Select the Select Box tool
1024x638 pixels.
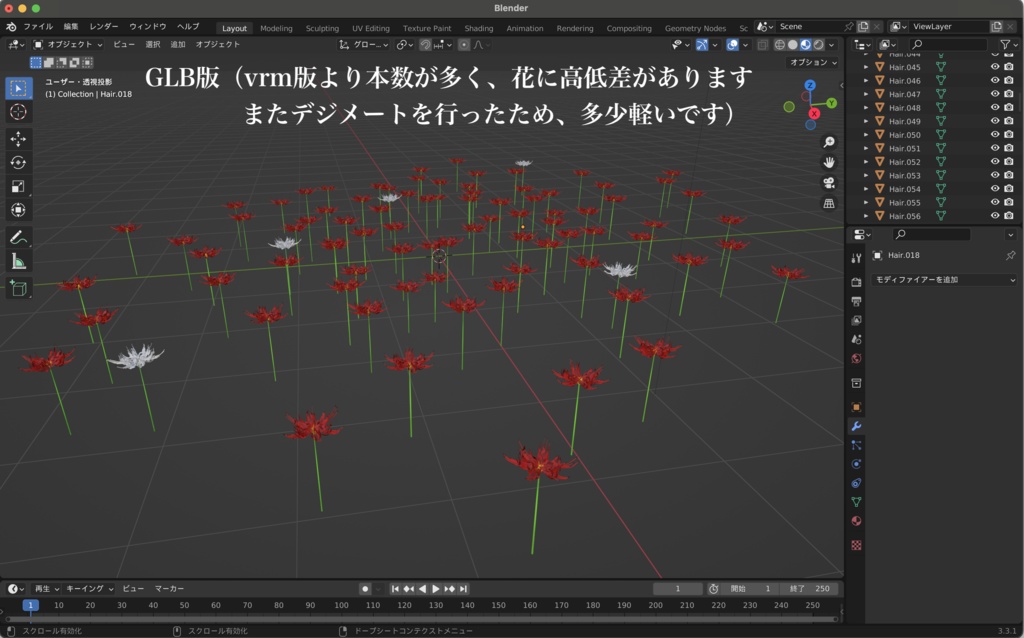point(18,88)
